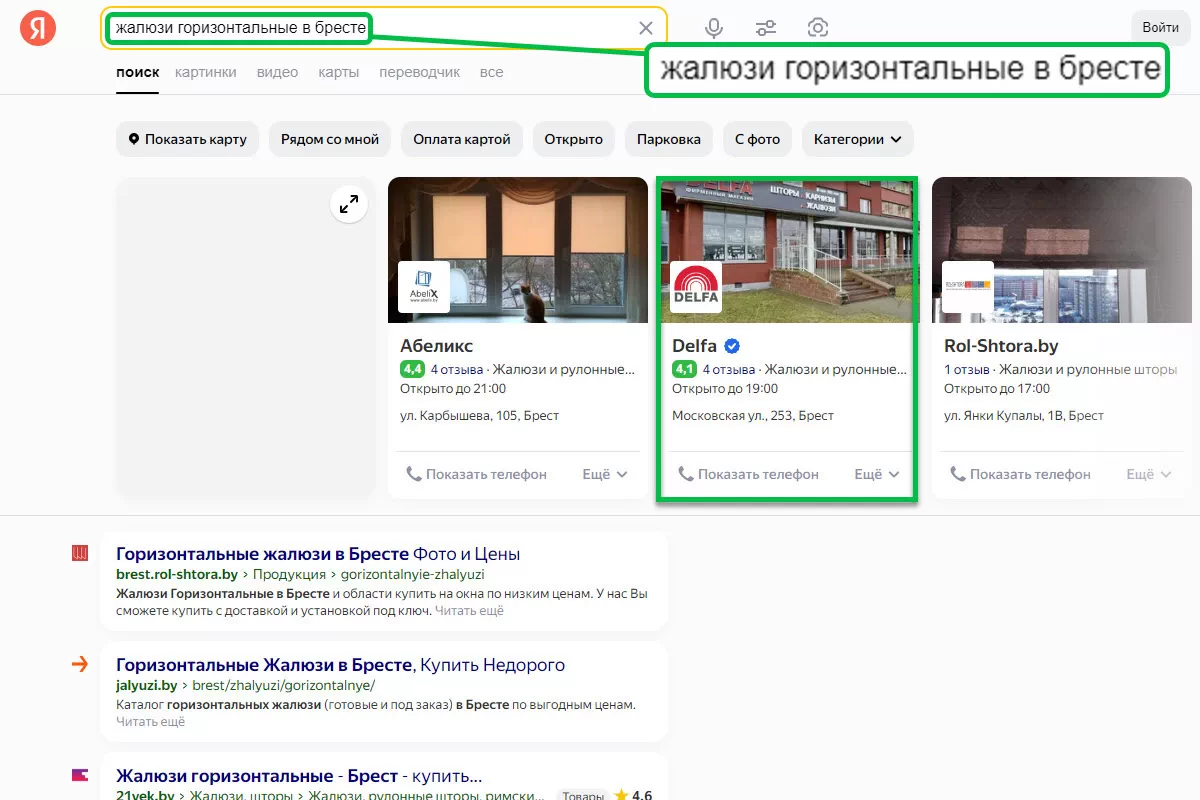
Task: Open image search camera icon
Action: 818,28
